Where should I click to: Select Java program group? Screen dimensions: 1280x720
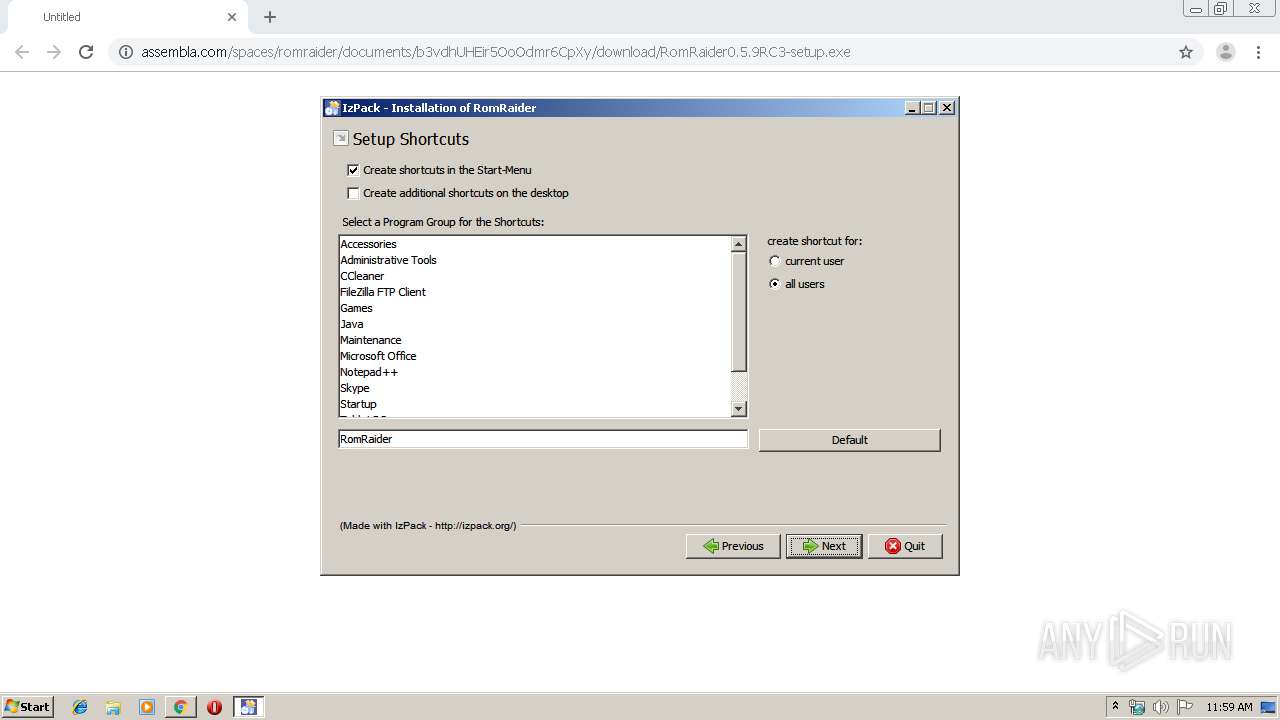tap(535, 324)
